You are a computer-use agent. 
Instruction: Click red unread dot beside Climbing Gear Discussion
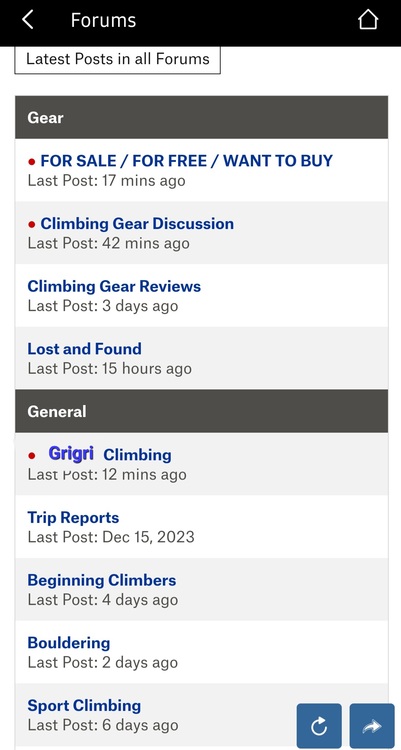tap(32, 224)
